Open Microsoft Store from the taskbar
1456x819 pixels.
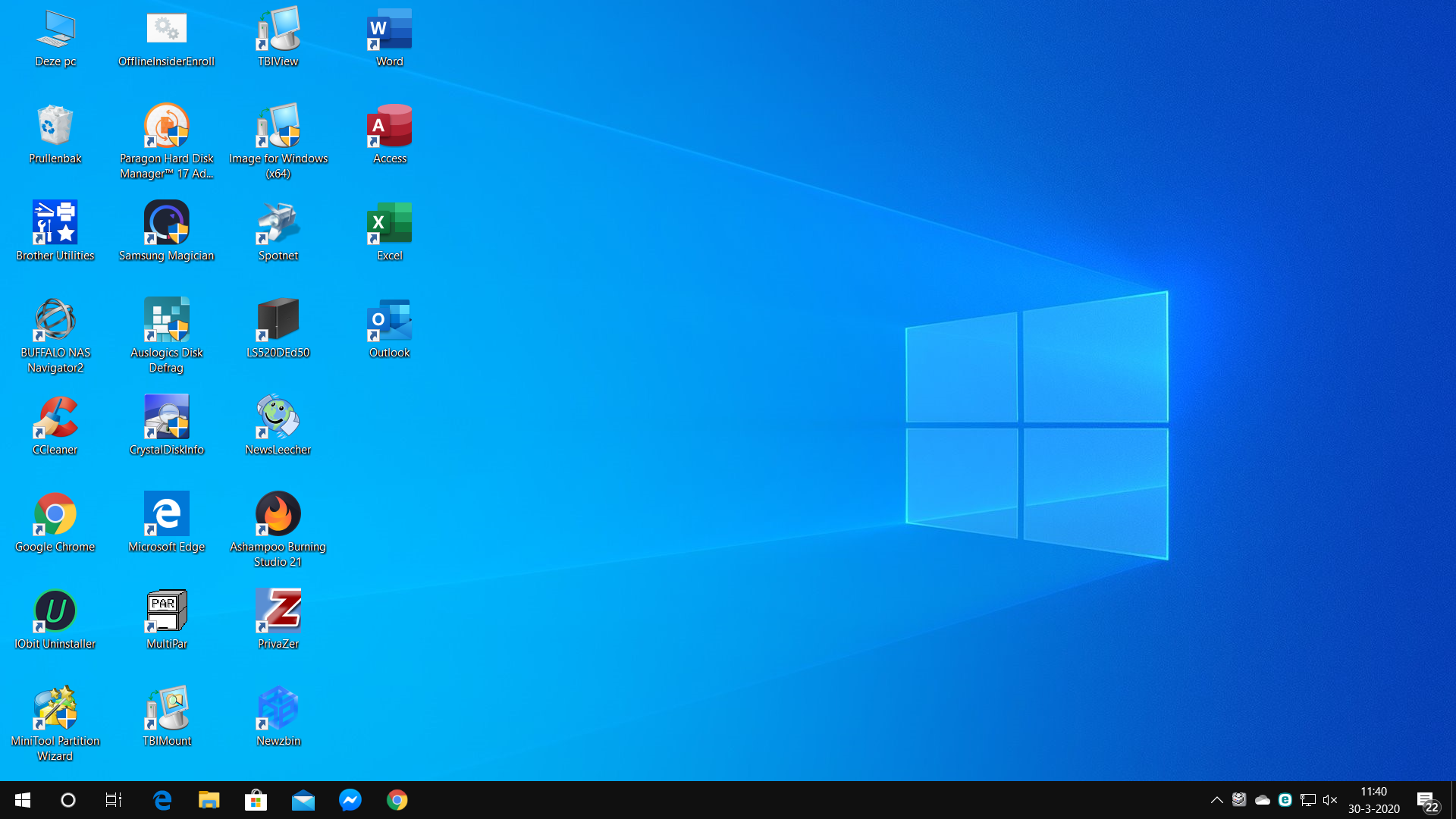click(256, 800)
